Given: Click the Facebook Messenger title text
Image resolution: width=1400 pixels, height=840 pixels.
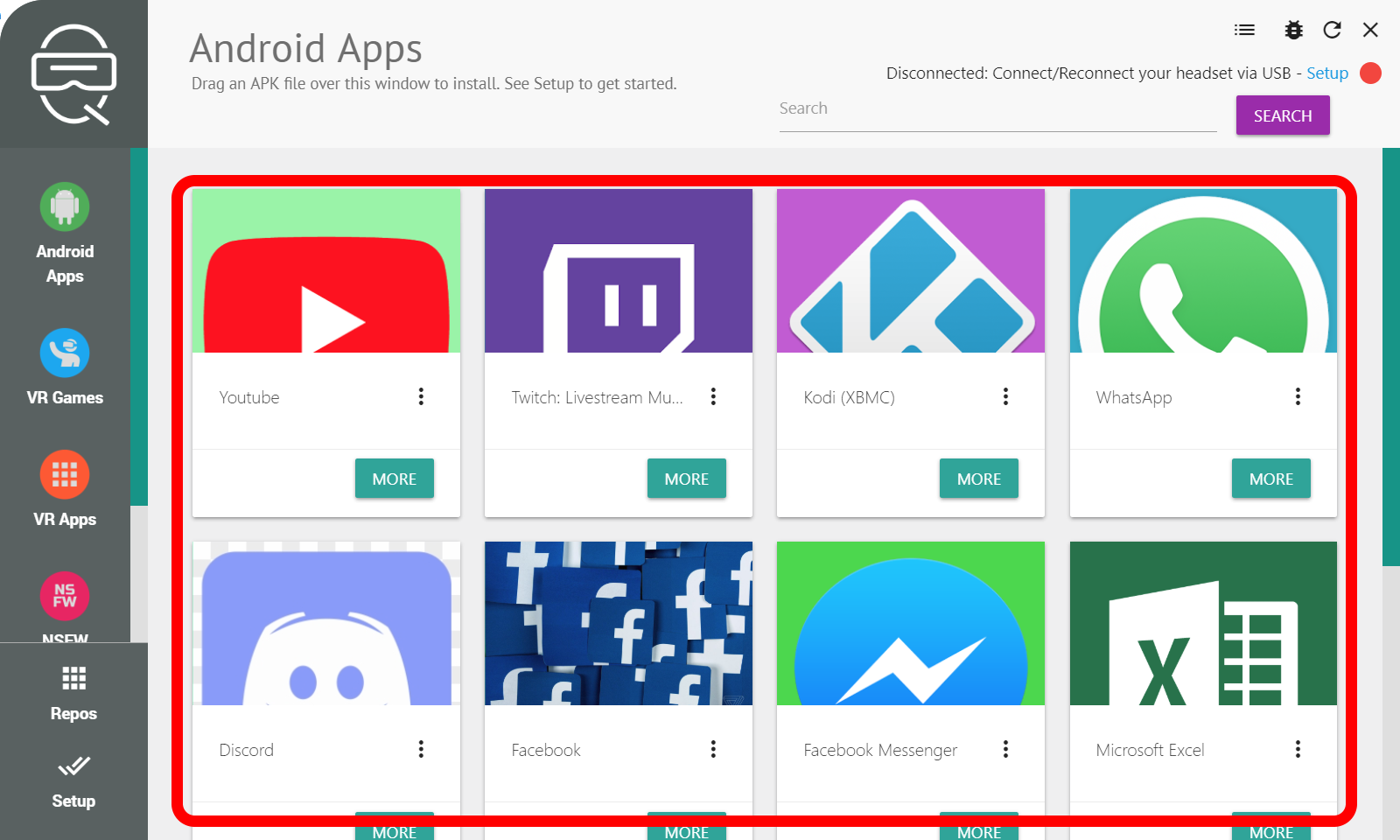Looking at the screenshot, I should 880,750.
